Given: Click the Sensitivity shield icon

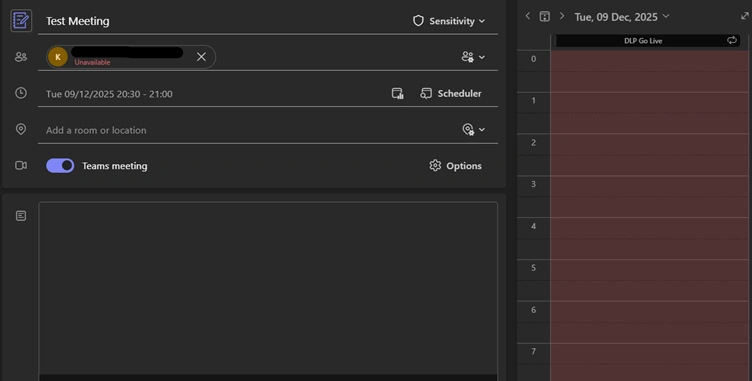Looking at the screenshot, I should (418, 21).
